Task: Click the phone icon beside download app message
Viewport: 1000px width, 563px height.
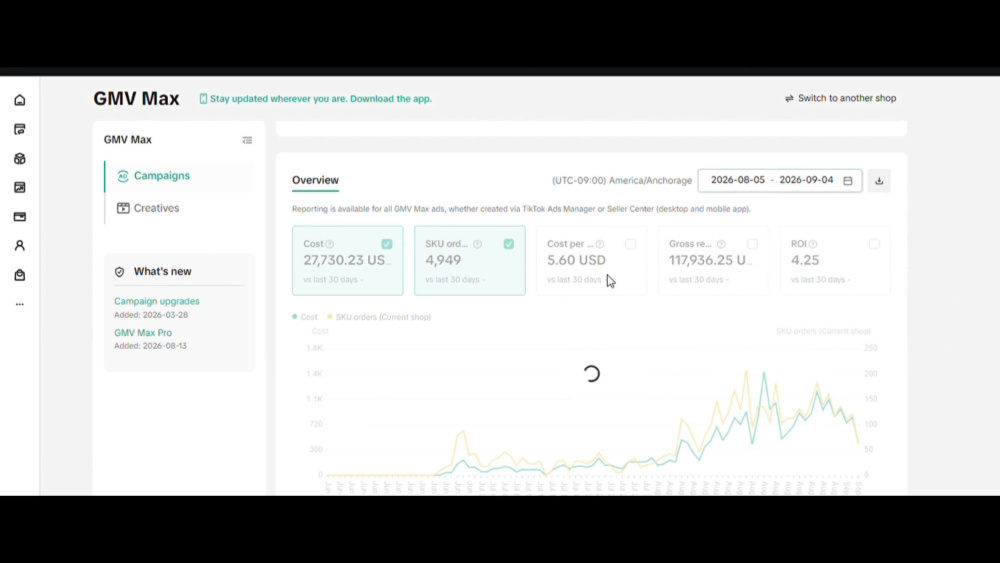Action: tap(203, 99)
